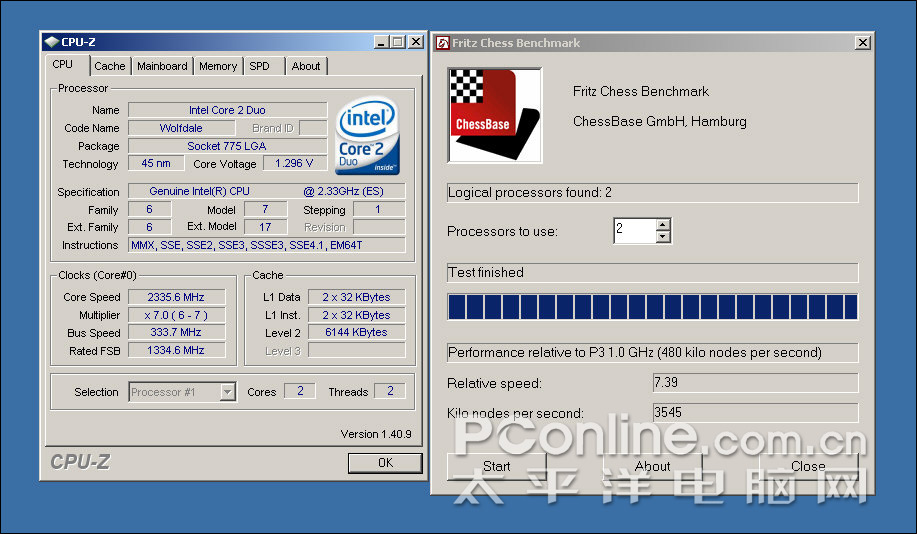917x534 pixels.
Task: Click the 'Performance relative to P3 1.0 GHz' field
Action: tap(653, 353)
